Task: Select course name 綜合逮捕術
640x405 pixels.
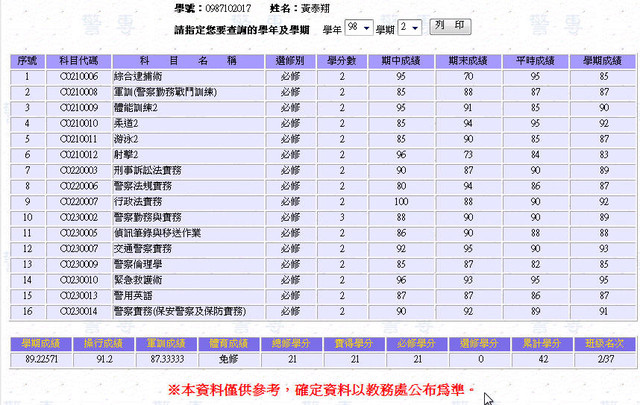Action: (138, 76)
